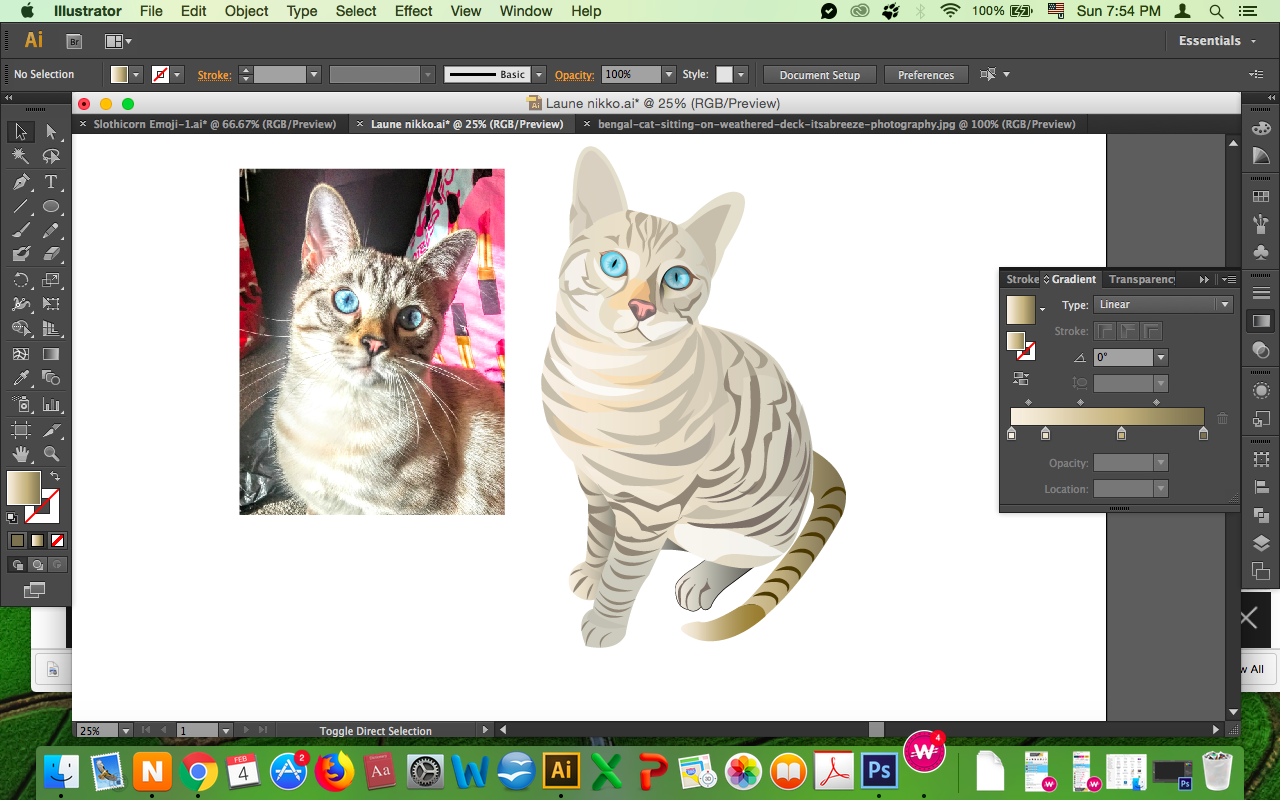Viewport: 1280px width, 800px height.
Task: Select the Rotate tool
Action: [20, 280]
